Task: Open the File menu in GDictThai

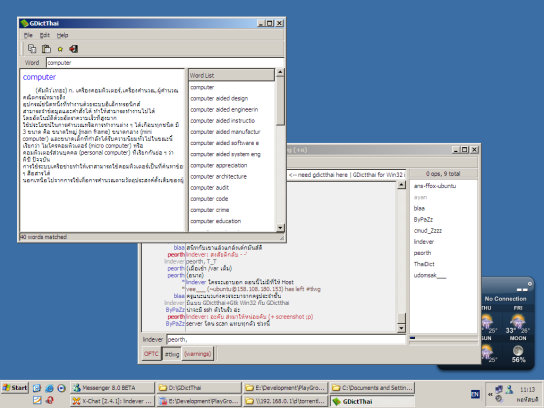Action: [28, 35]
